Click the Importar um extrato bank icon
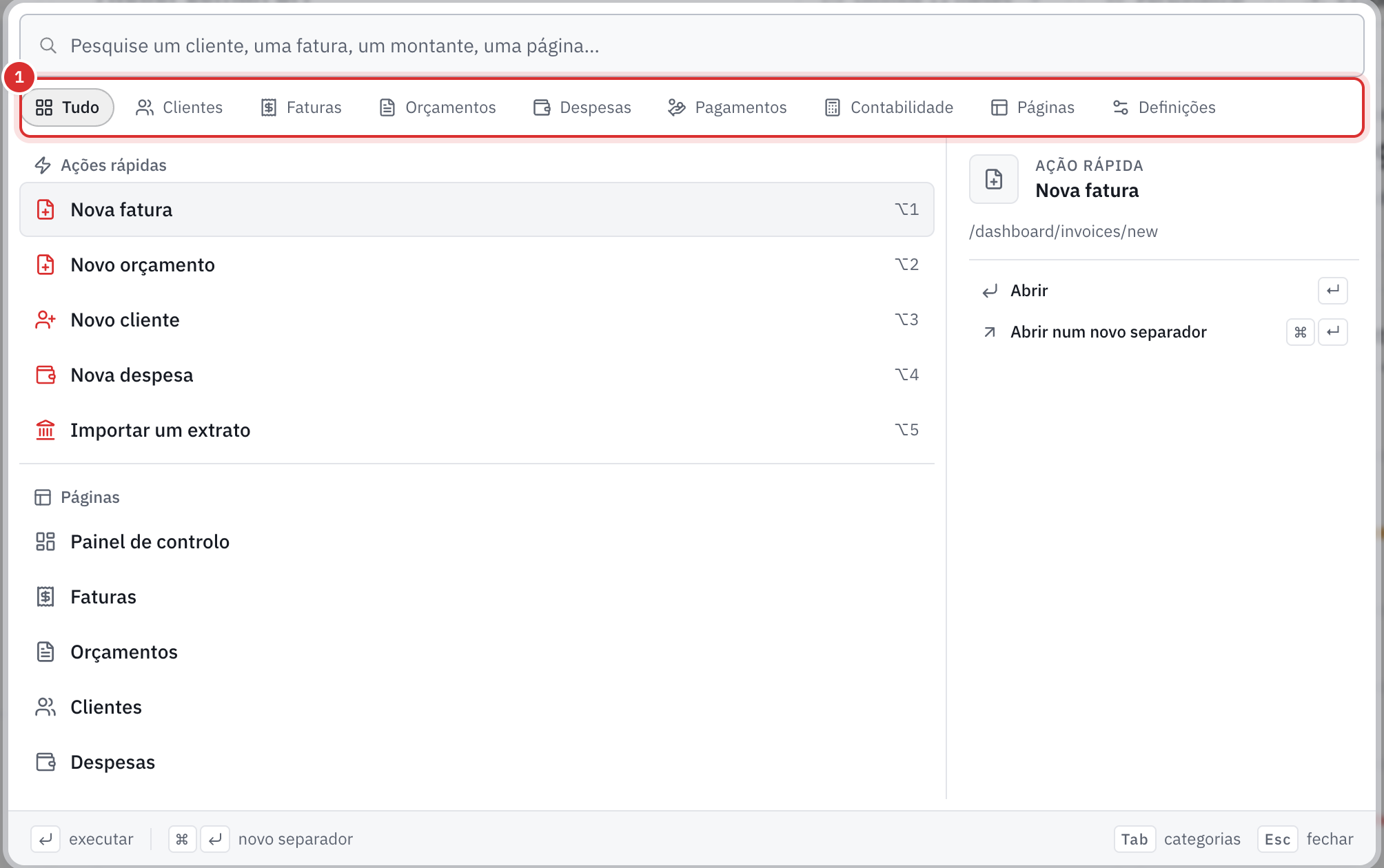 tap(45, 430)
